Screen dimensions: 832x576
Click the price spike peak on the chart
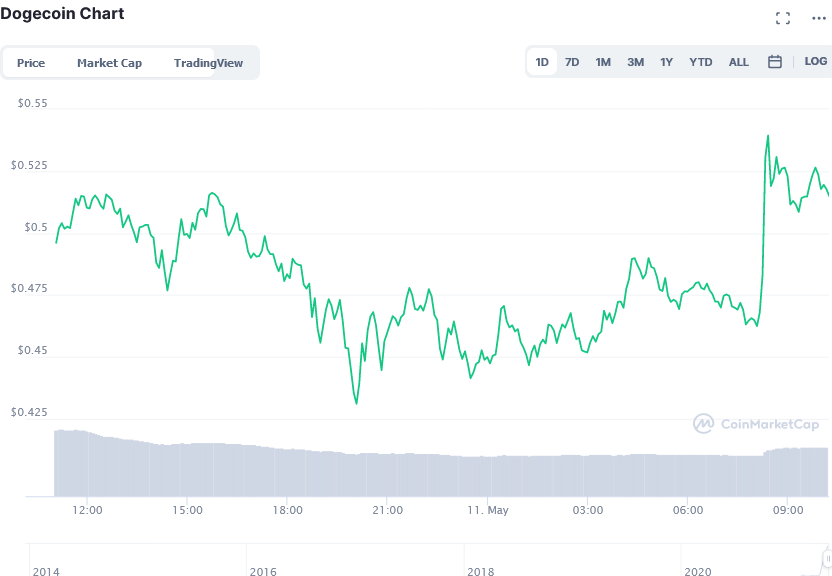point(768,136)
